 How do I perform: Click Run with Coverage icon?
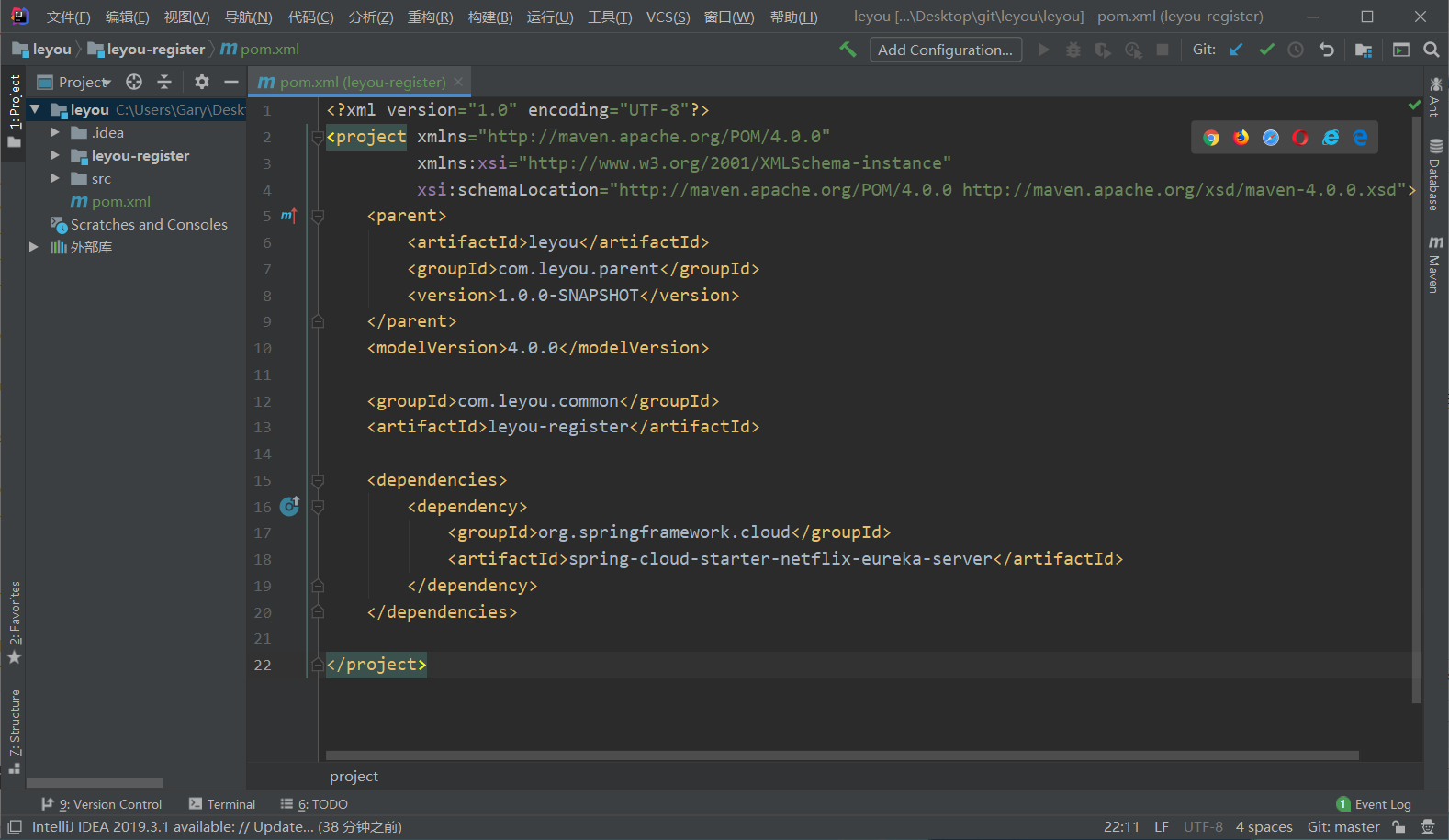pyautogui.click(x=1103, y=50)
